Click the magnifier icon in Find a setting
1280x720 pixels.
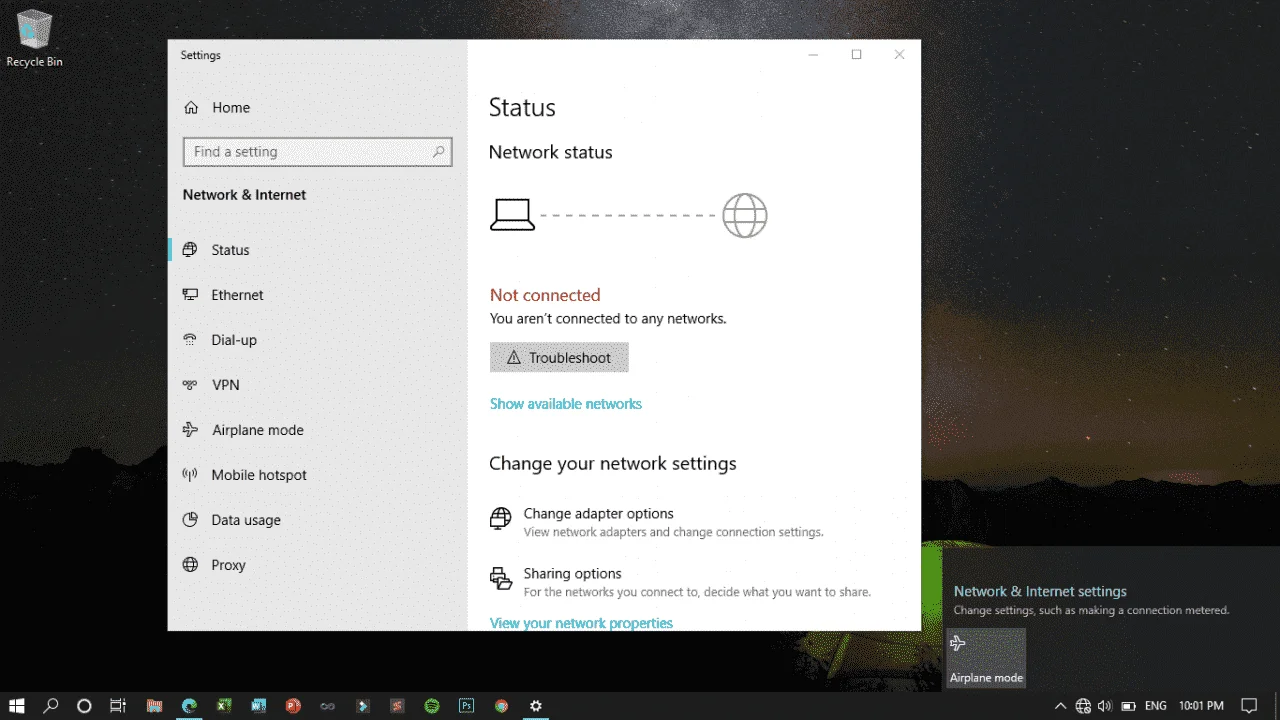click(438, 152)
